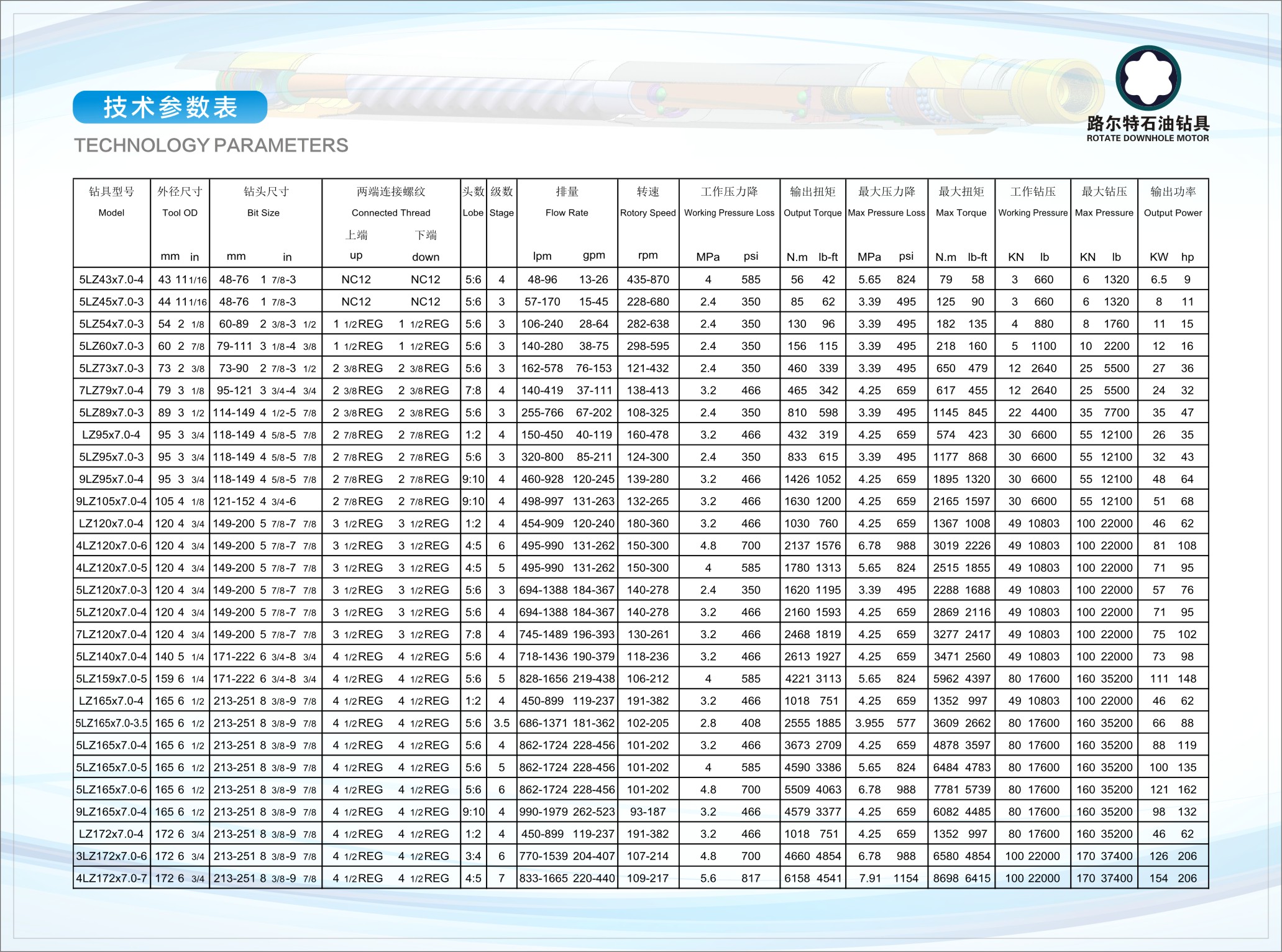
Task: Click flow rate value 48-96 lpm
Action: click(x=543, y=280)
